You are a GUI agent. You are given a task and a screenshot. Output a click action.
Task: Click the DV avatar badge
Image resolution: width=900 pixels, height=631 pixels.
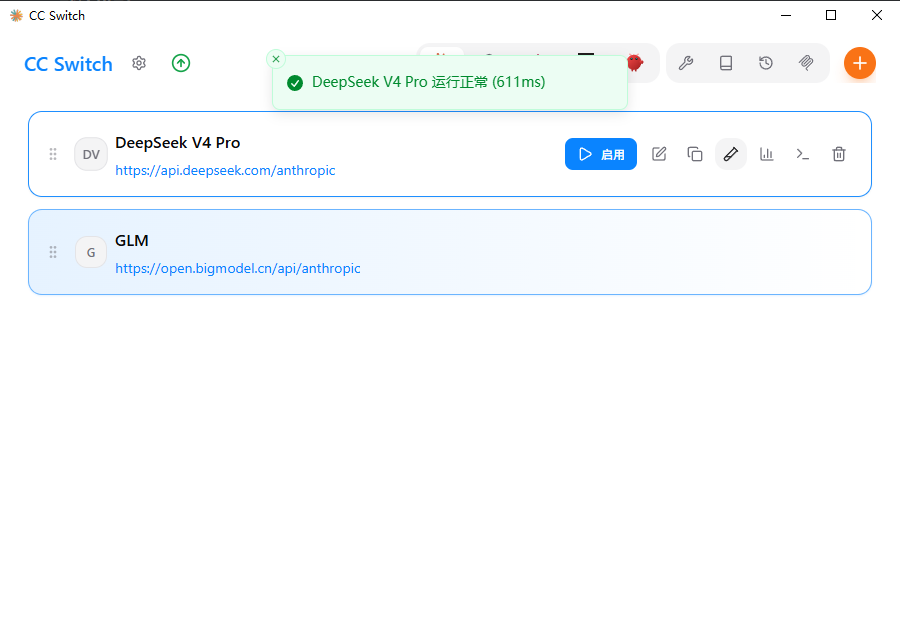pos(91,154)
